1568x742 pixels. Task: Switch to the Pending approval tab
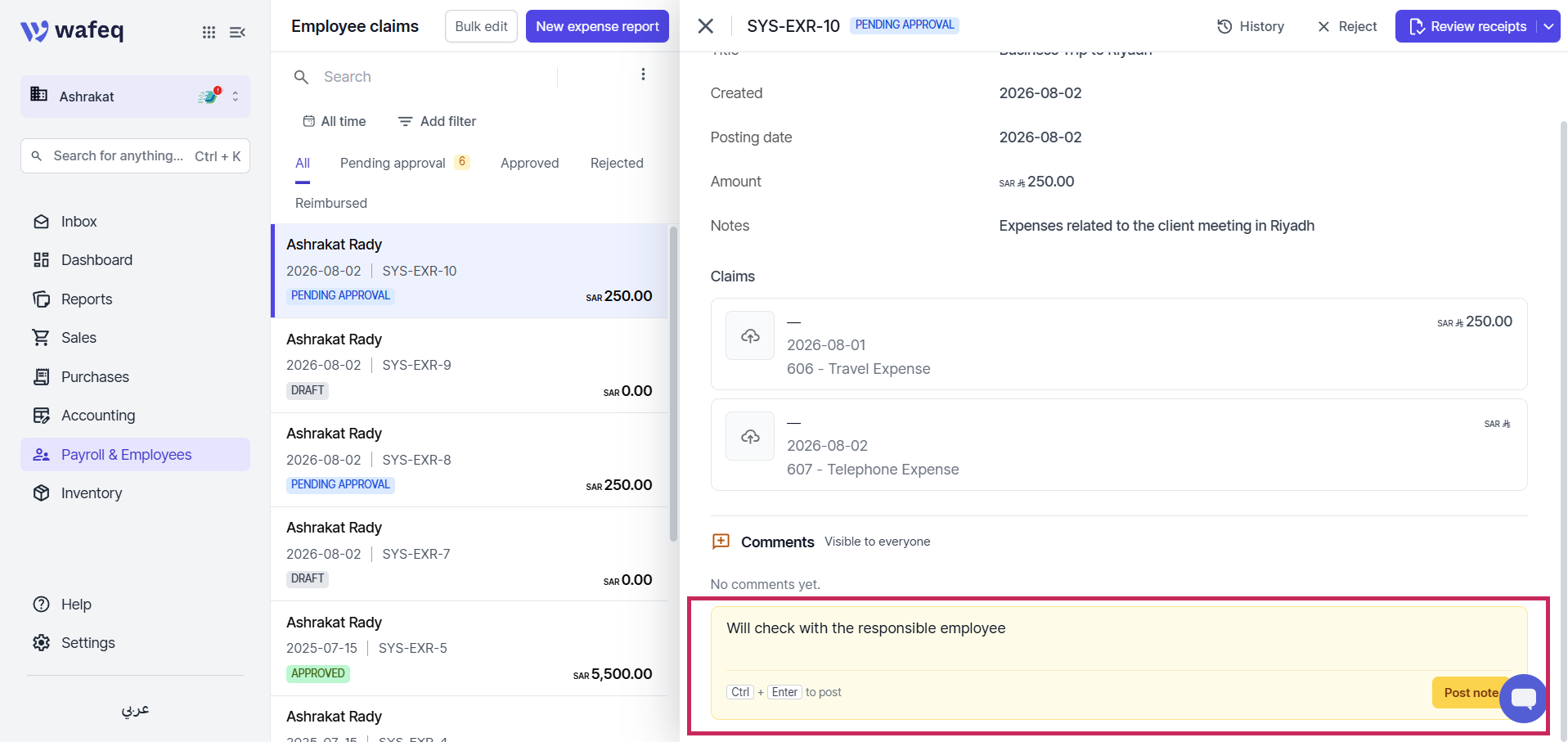click(x=404, y=163)
